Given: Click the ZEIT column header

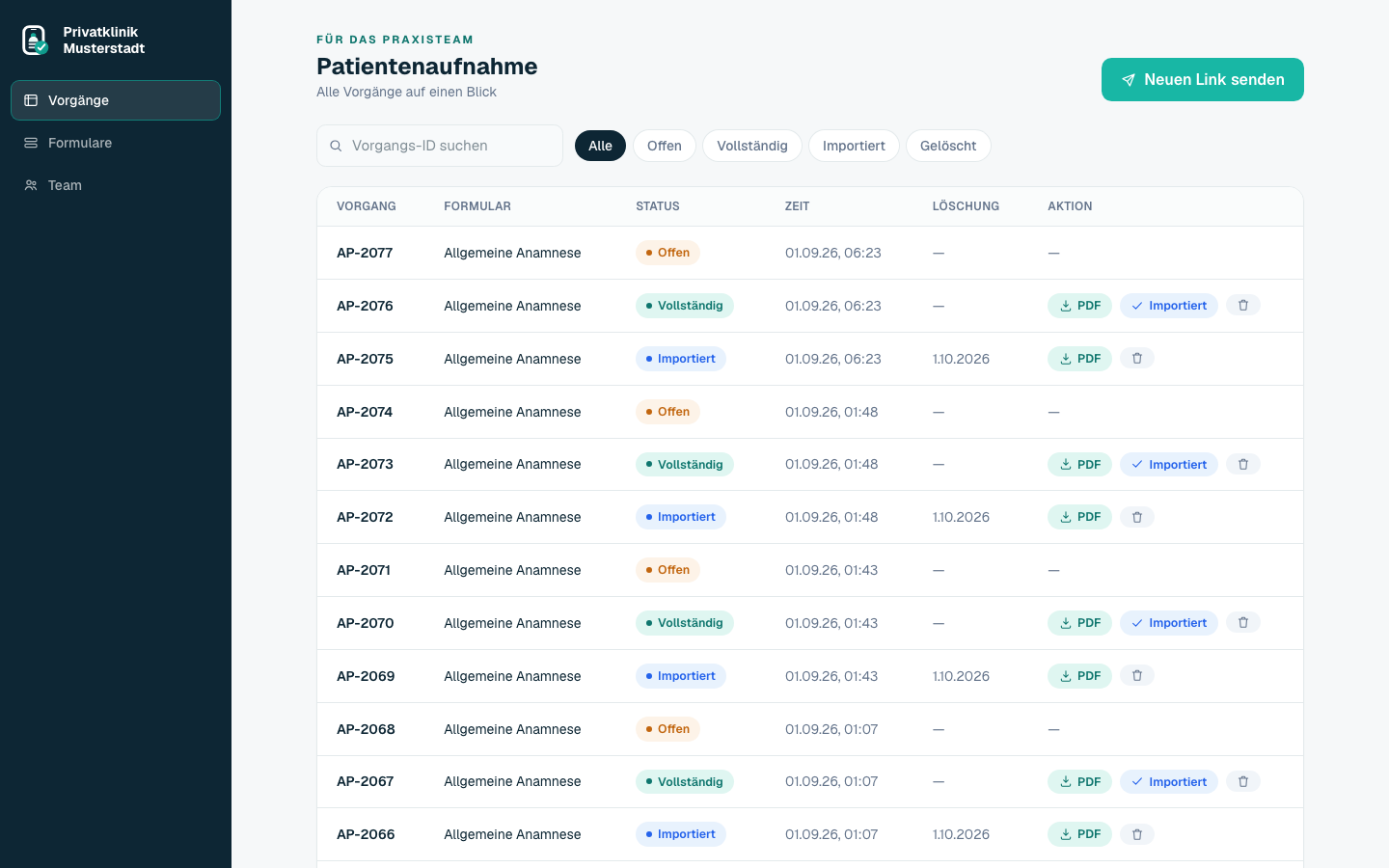Looking at the screenshot, I should 797,206.
